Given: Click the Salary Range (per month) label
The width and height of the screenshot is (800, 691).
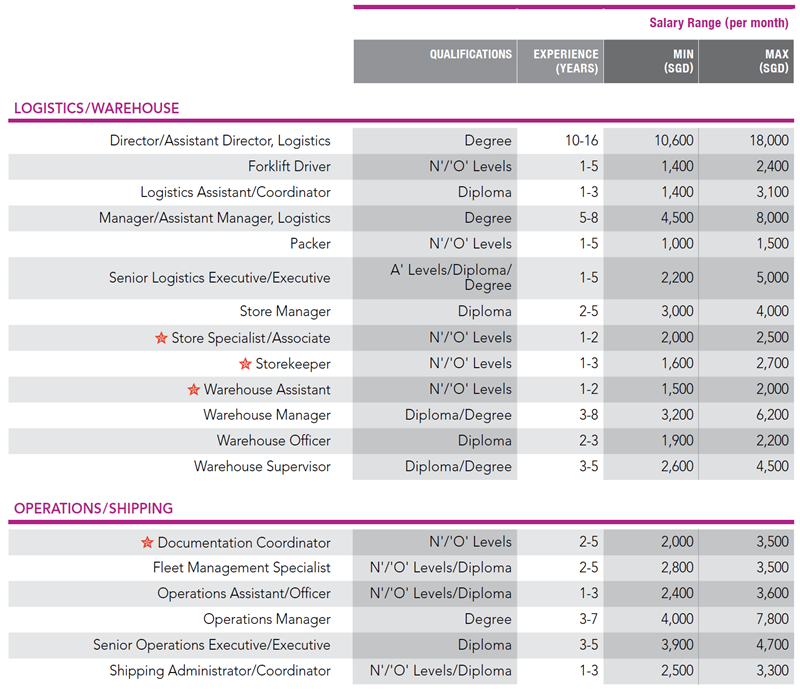Looking at the screenshot, I should tap(718, 23).
